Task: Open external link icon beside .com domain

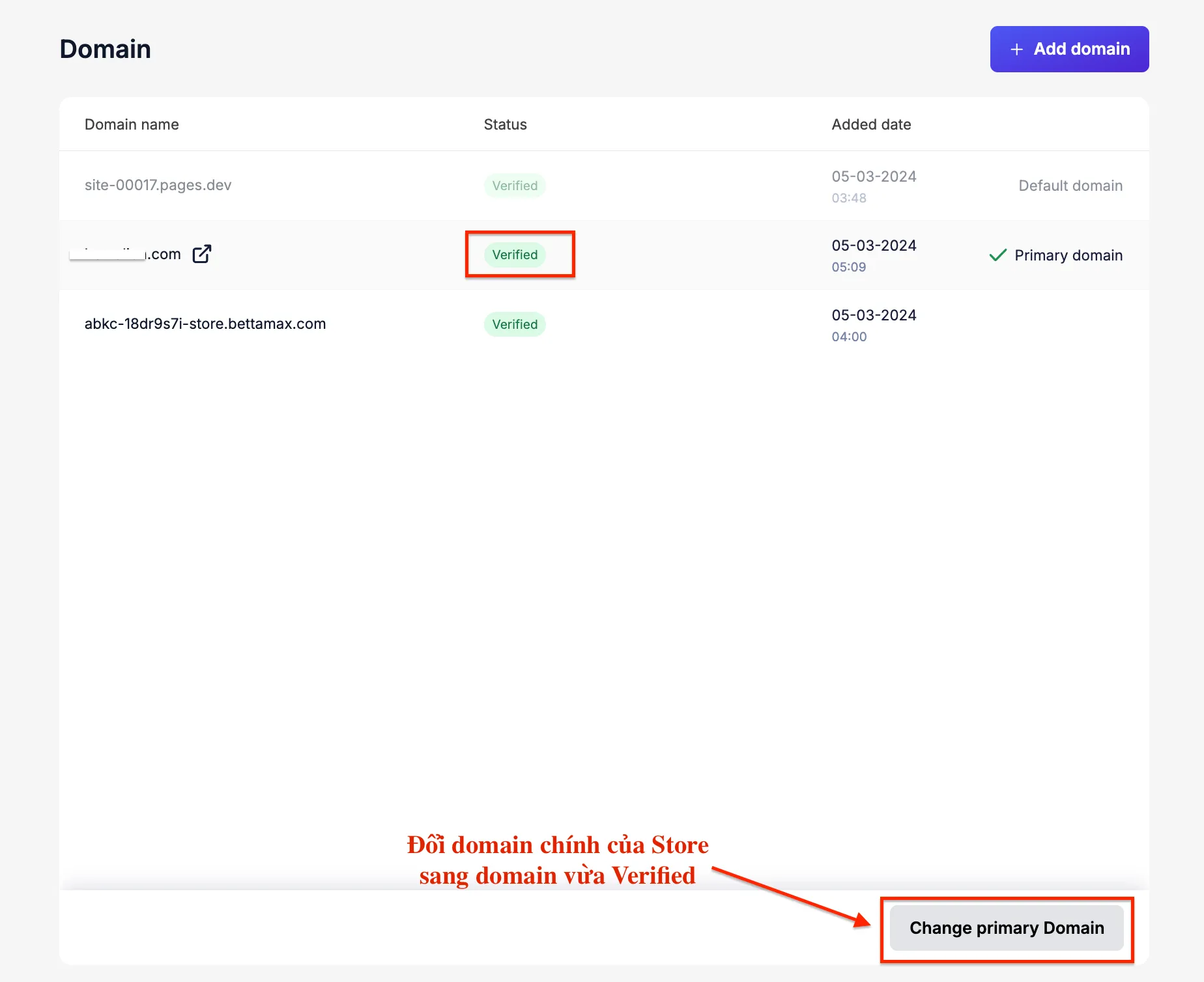Action: point(202,254)
